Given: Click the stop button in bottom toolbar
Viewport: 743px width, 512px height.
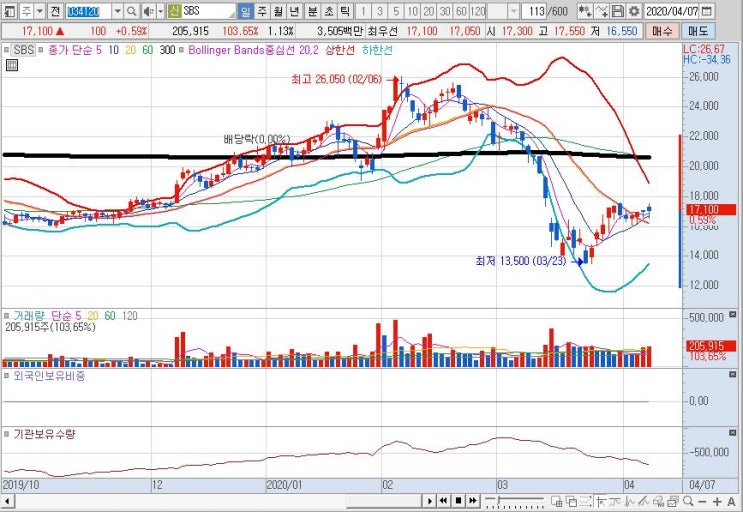Looking at the screenshot, I should [458, 501].
